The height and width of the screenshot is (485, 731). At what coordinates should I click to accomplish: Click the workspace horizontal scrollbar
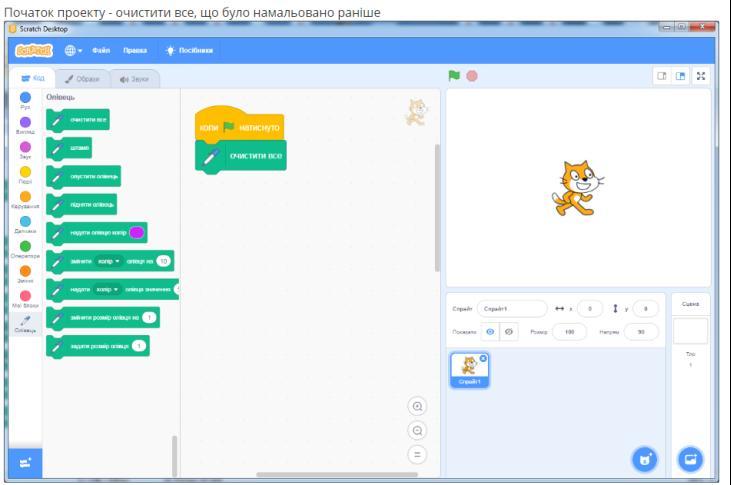pos(337,475)
